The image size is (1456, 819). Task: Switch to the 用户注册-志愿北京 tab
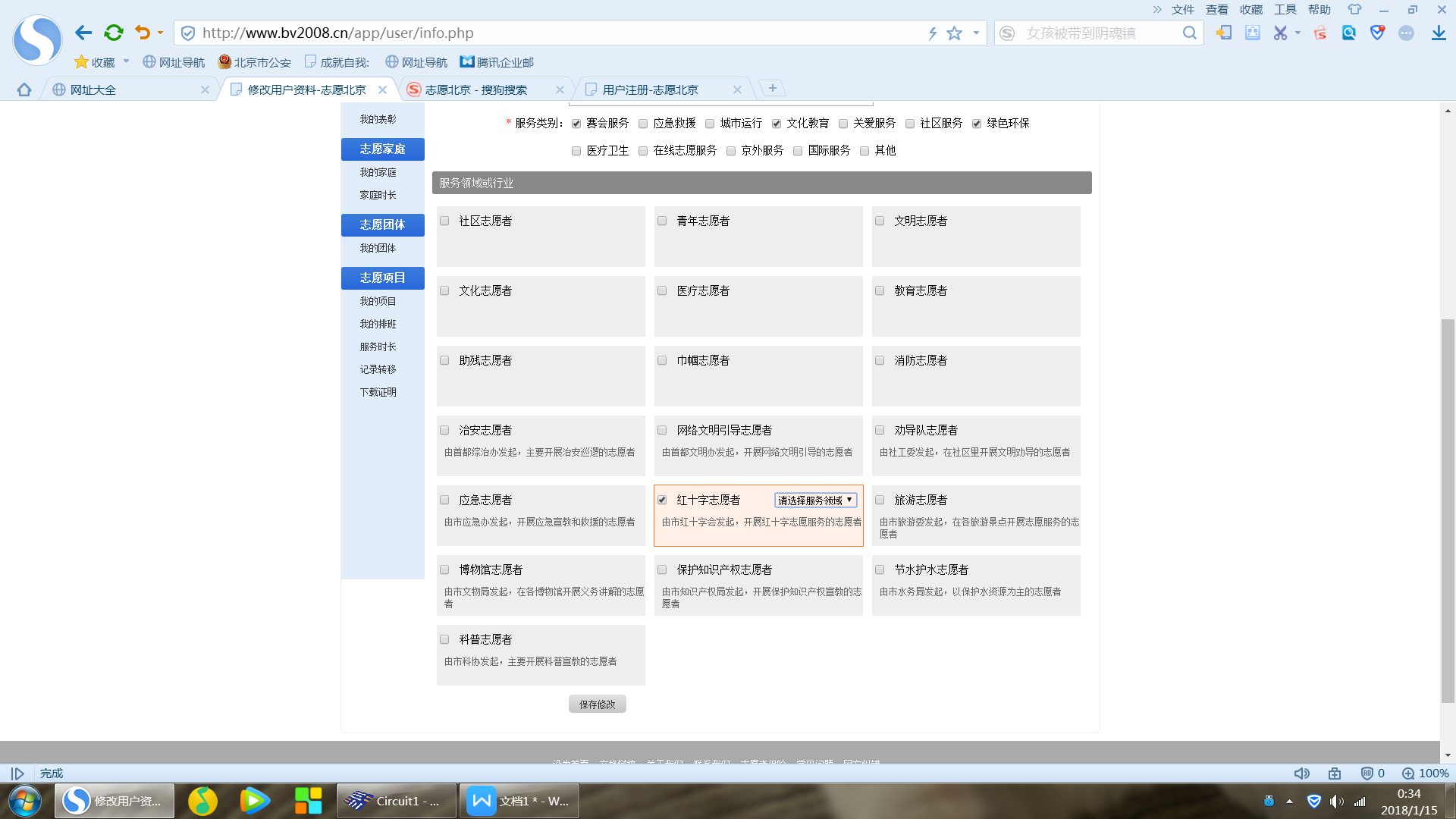coord(650,89)
